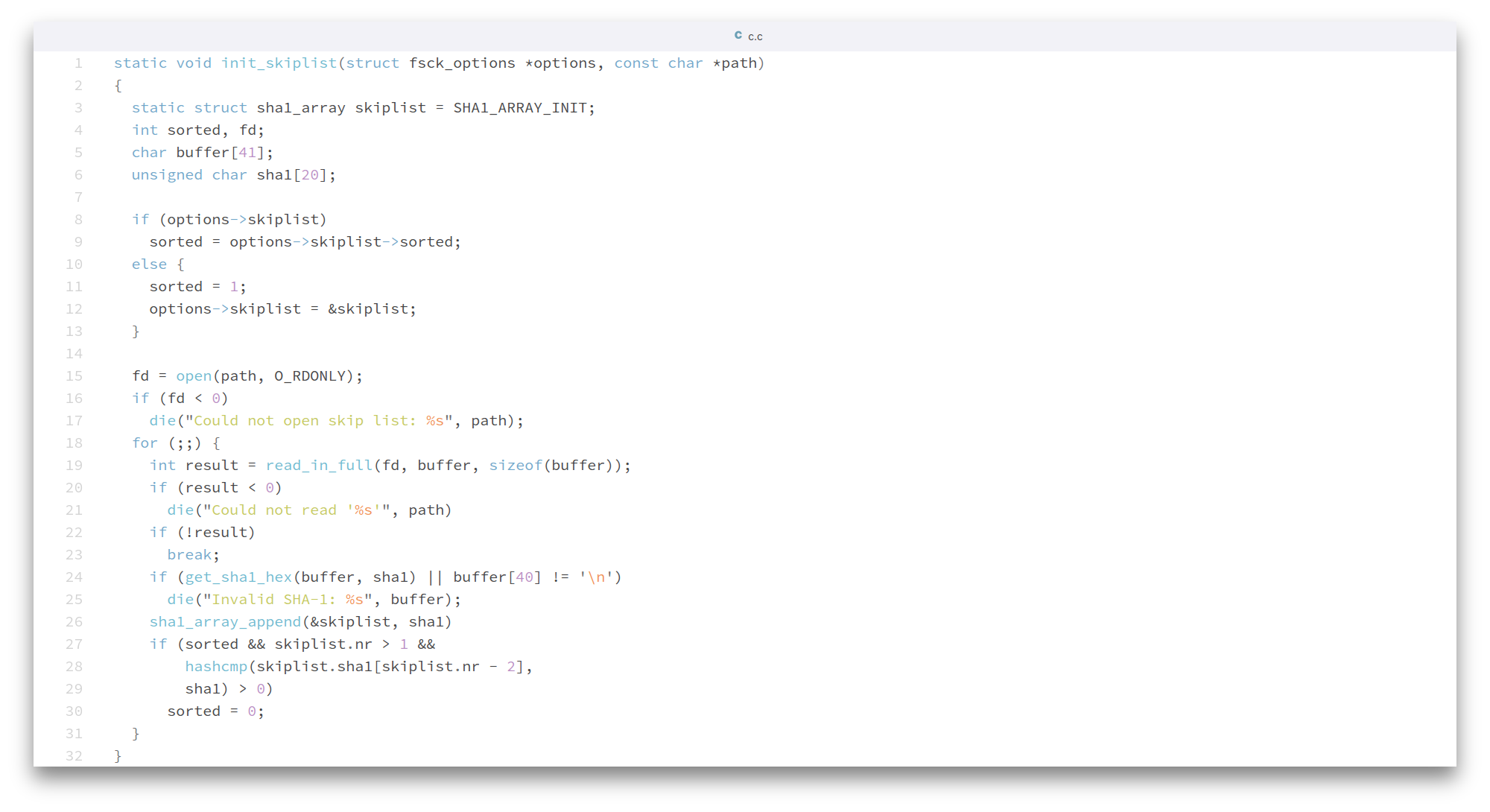Click the init_skiplist function name
1490x812 pixels.
coord(279,63)
